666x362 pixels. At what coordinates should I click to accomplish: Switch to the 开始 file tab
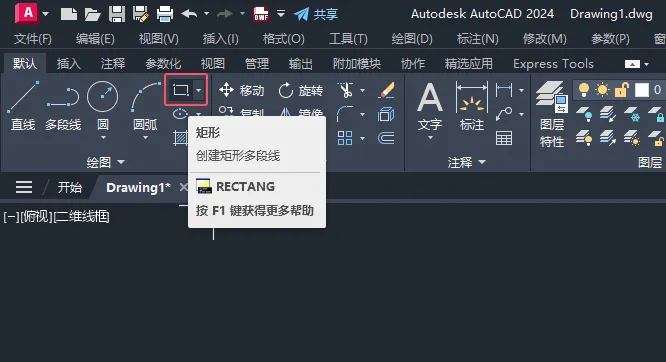click(70, 187)
